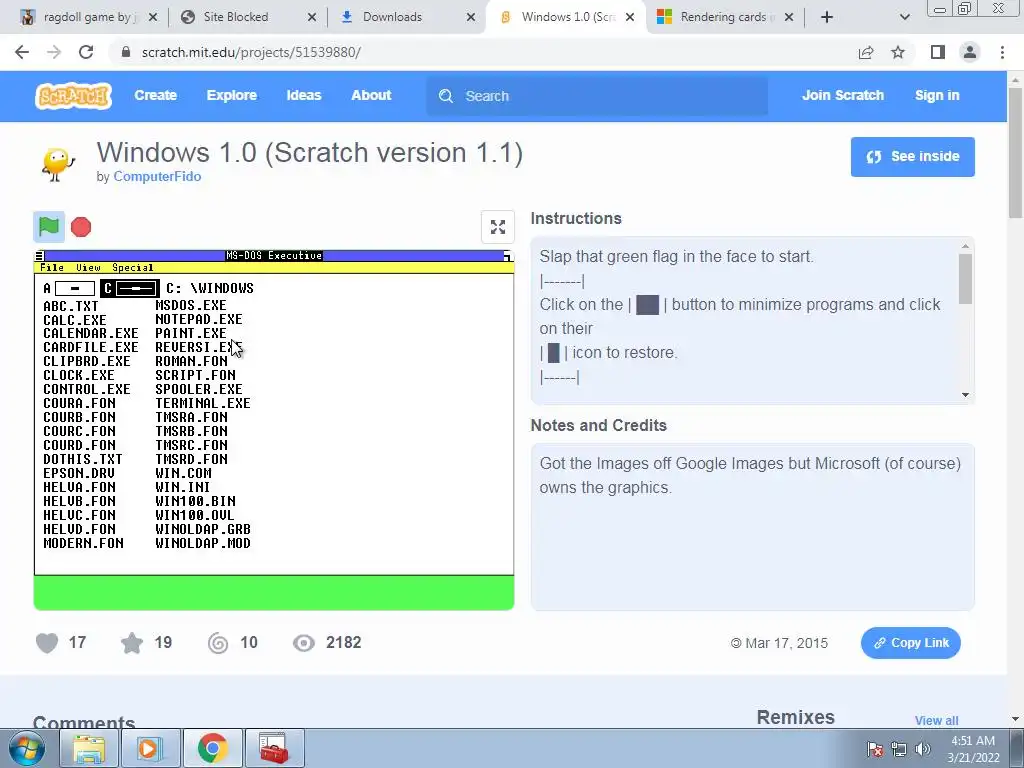This screenshot has height=768, width=1024.
Task: Click the volume speaker tray icon
Action: click(x=922, y=749)
